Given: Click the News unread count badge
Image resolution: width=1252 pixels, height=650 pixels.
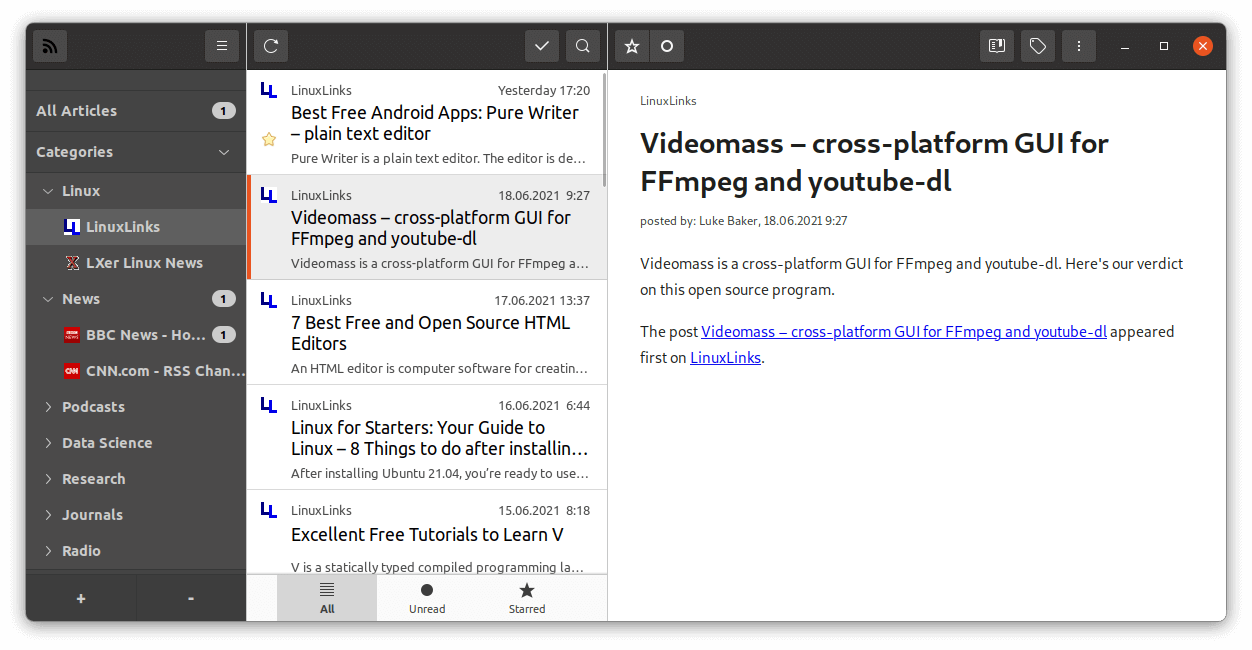Looking at the screenshot, I should pos(224,299).
